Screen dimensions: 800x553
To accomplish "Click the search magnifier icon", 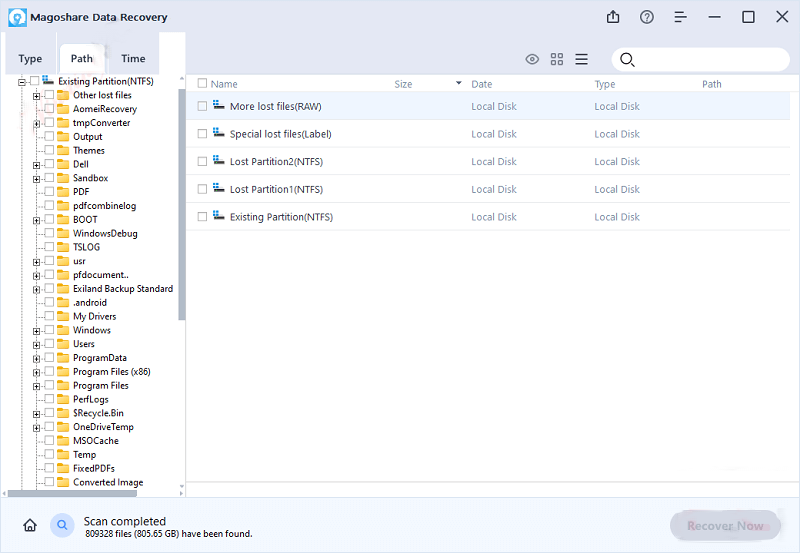I will (x=627, y=60).
